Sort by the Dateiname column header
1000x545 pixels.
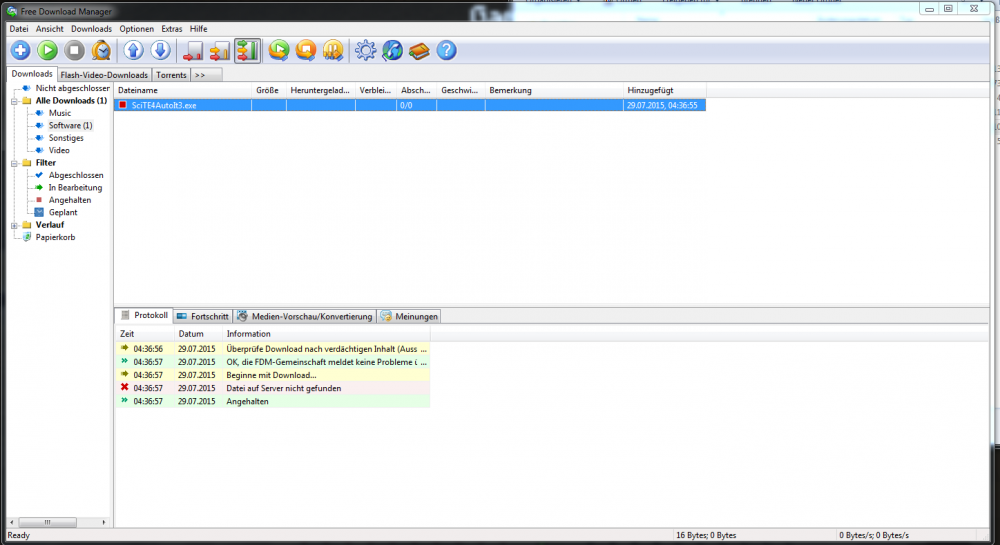tap(183, 91)
